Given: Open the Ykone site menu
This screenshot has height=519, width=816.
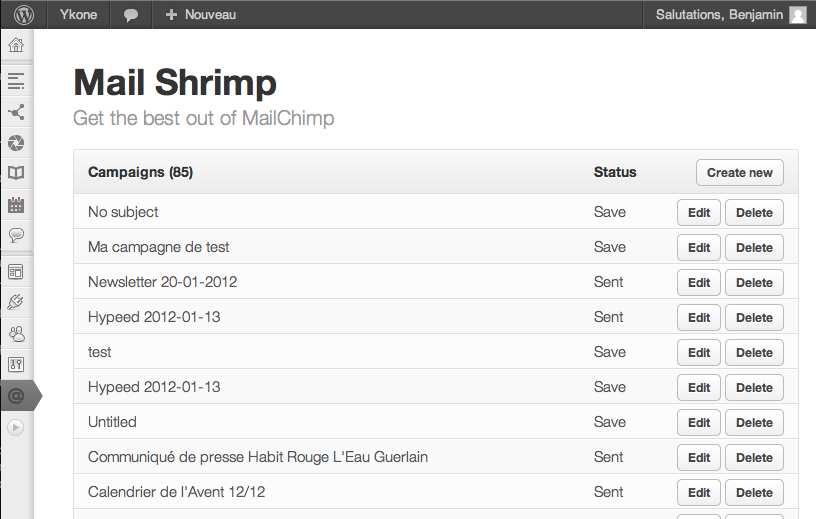Looking at the screenshot, I should (x=79, y=15).
